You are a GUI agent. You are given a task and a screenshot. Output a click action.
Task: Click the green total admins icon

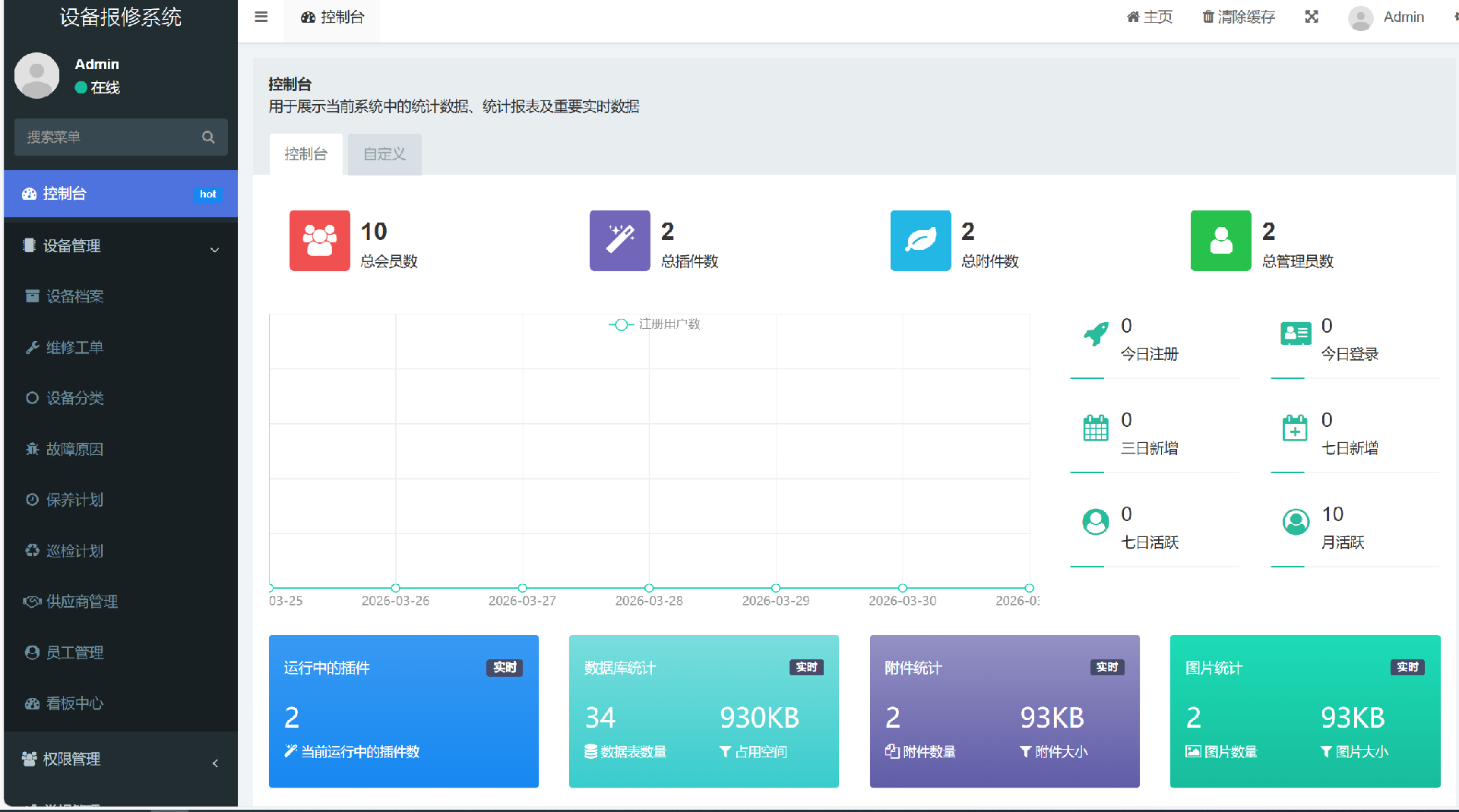click(1220, 241)
